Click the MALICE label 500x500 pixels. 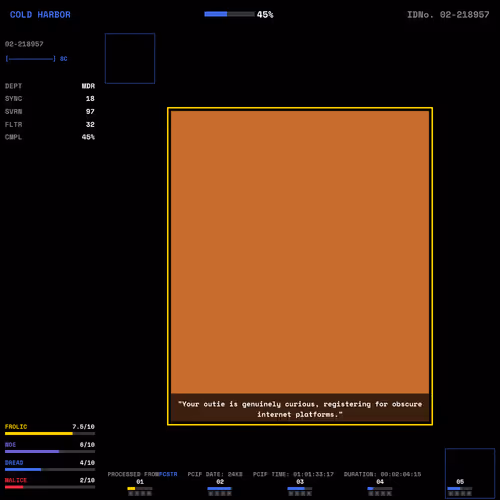coord(16,480)
